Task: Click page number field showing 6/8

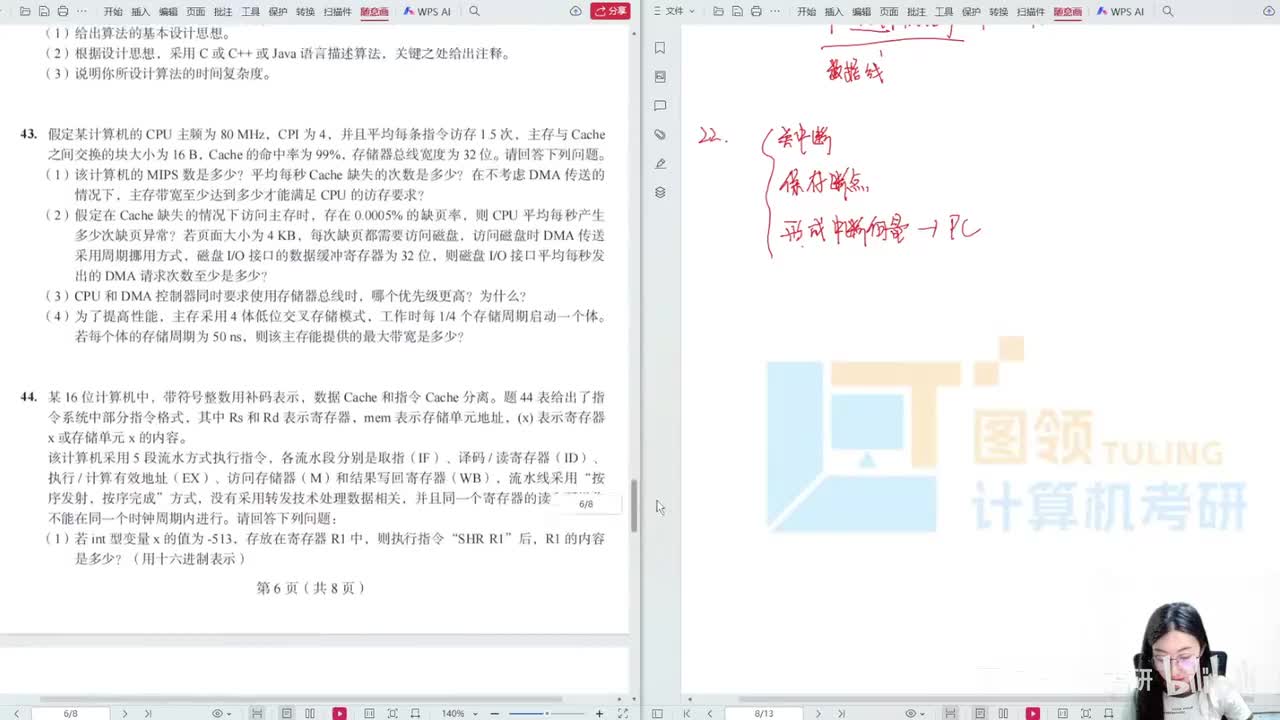Action: 70,713
